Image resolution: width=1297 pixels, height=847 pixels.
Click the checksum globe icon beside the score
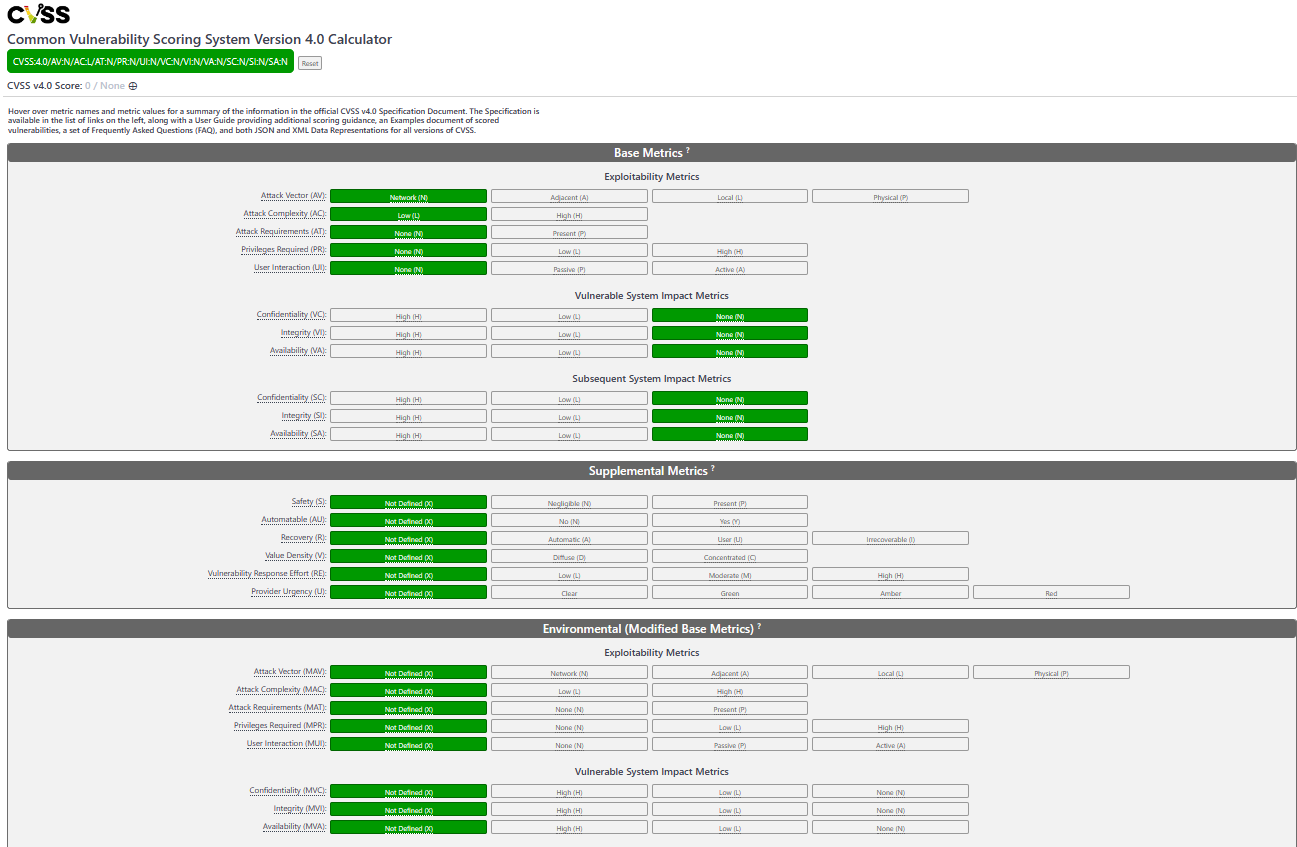[131, 85]
